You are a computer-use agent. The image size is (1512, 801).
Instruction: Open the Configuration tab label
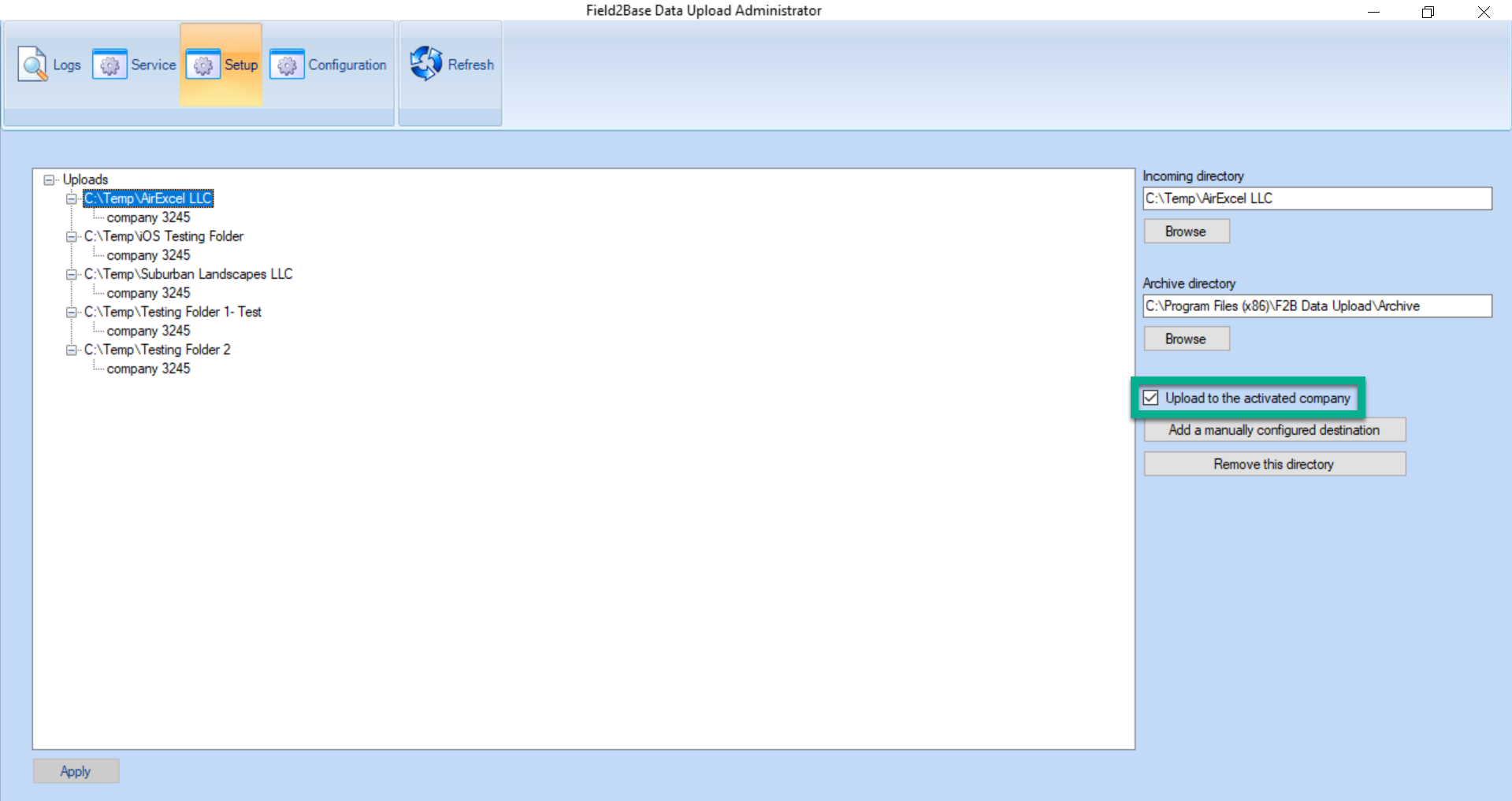pos(347,65)
